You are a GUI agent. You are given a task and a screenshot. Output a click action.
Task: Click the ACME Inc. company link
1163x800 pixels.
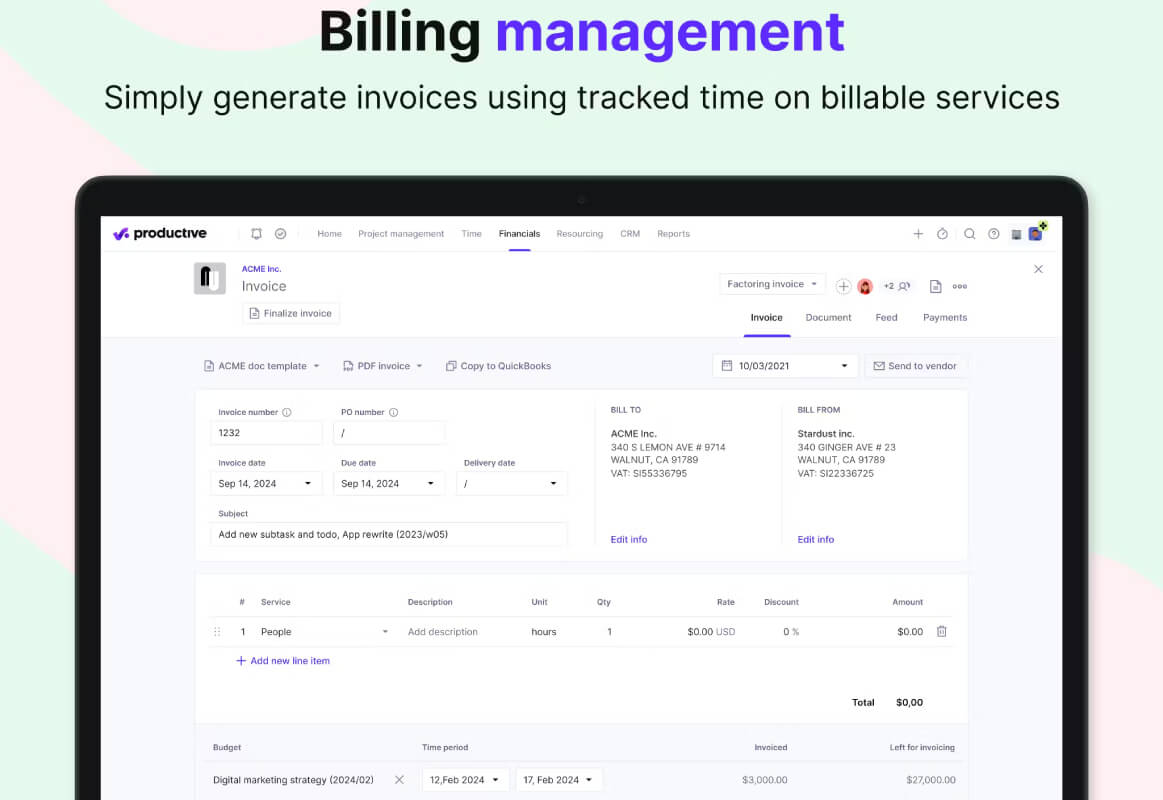261,269
